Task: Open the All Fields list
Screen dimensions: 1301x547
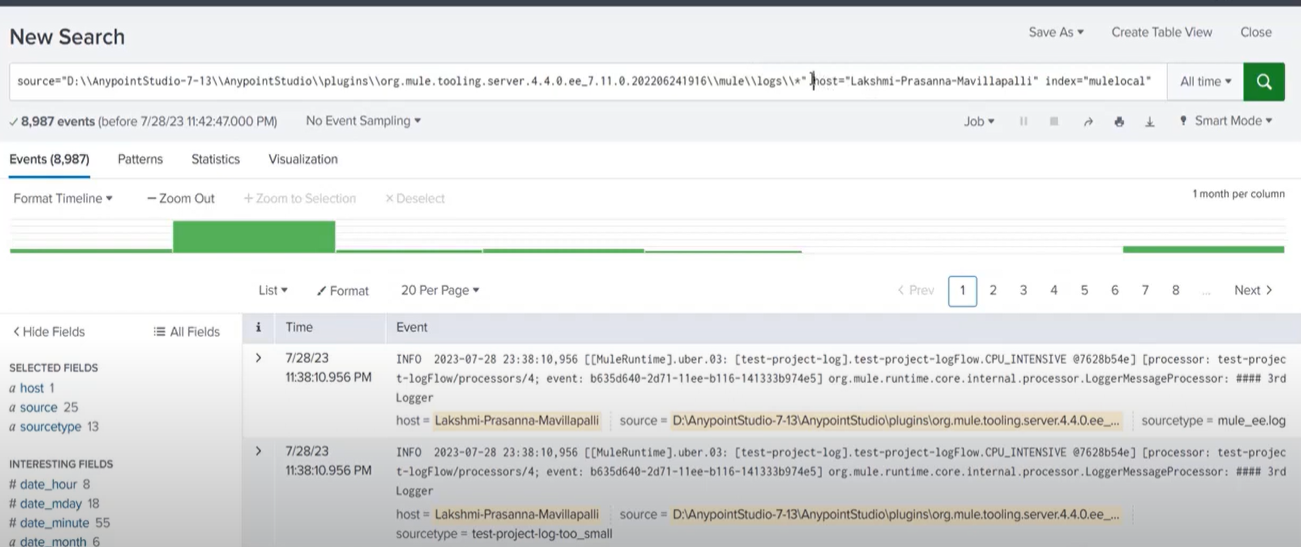Action: pos(187,332)
